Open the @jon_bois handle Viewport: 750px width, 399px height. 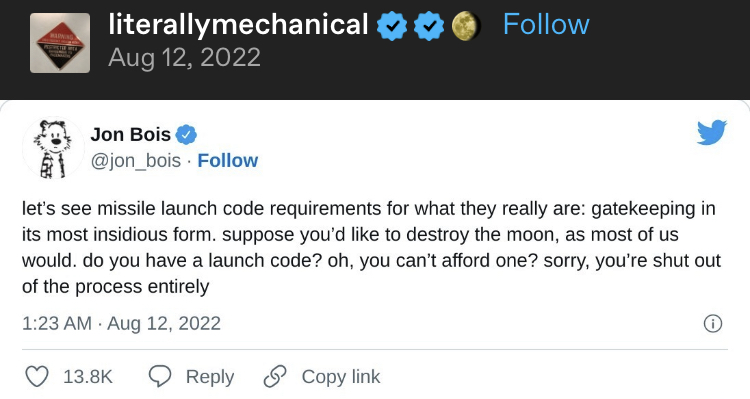[136, 161]
